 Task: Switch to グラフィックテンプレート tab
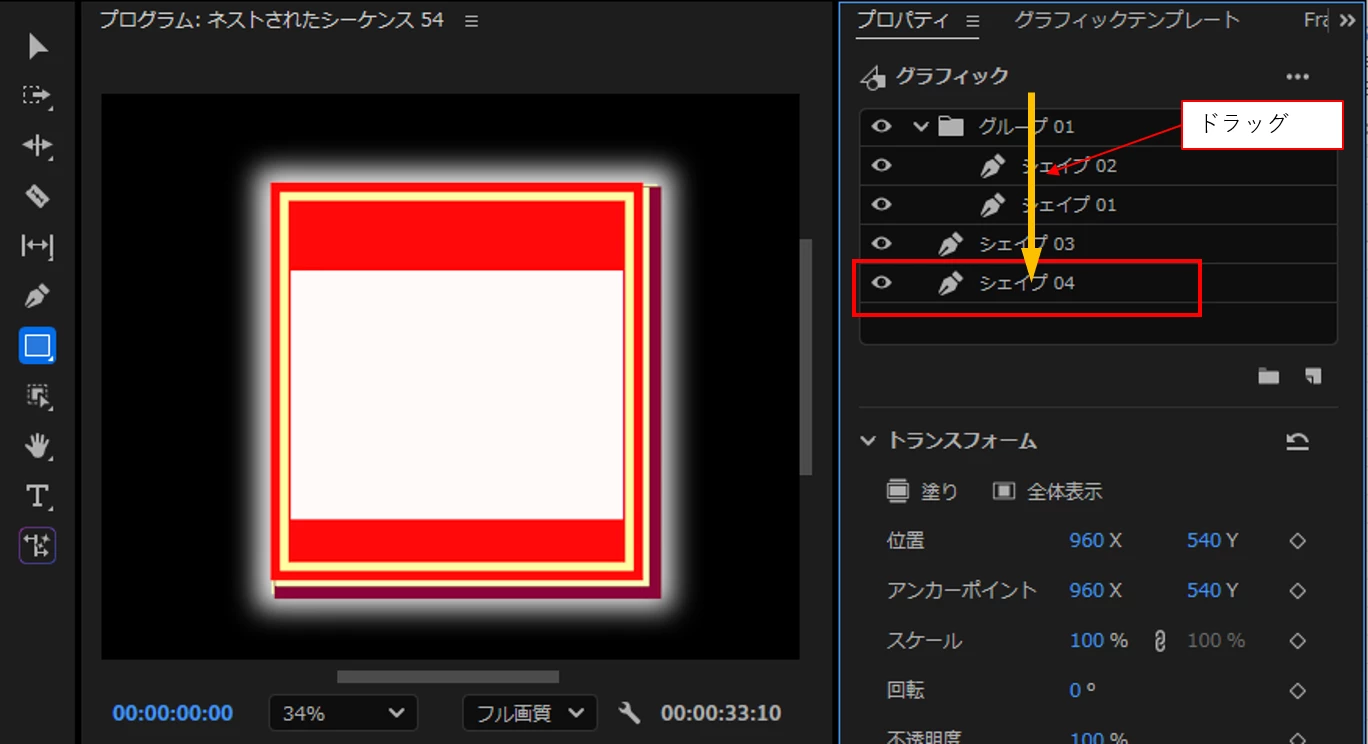pyautogui.click(x=1127, y=20)
